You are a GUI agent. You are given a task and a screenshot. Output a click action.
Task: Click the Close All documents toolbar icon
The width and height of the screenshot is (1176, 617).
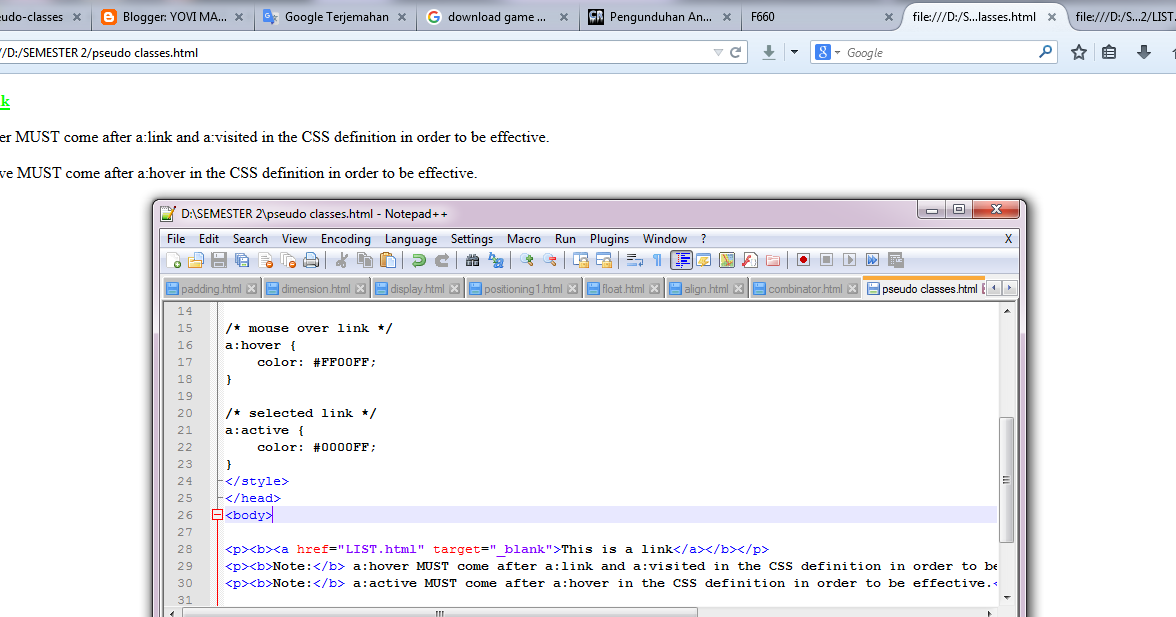288,260
